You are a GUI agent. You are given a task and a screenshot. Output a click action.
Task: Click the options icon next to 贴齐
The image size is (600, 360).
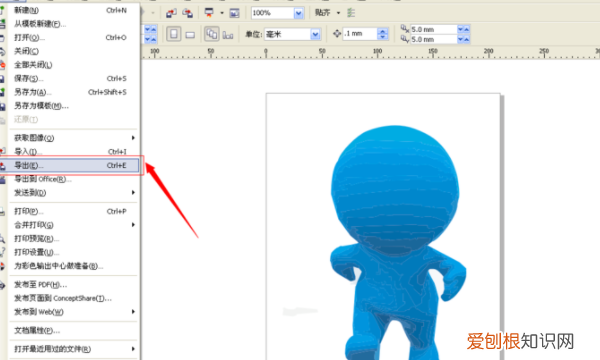point(351,13)
